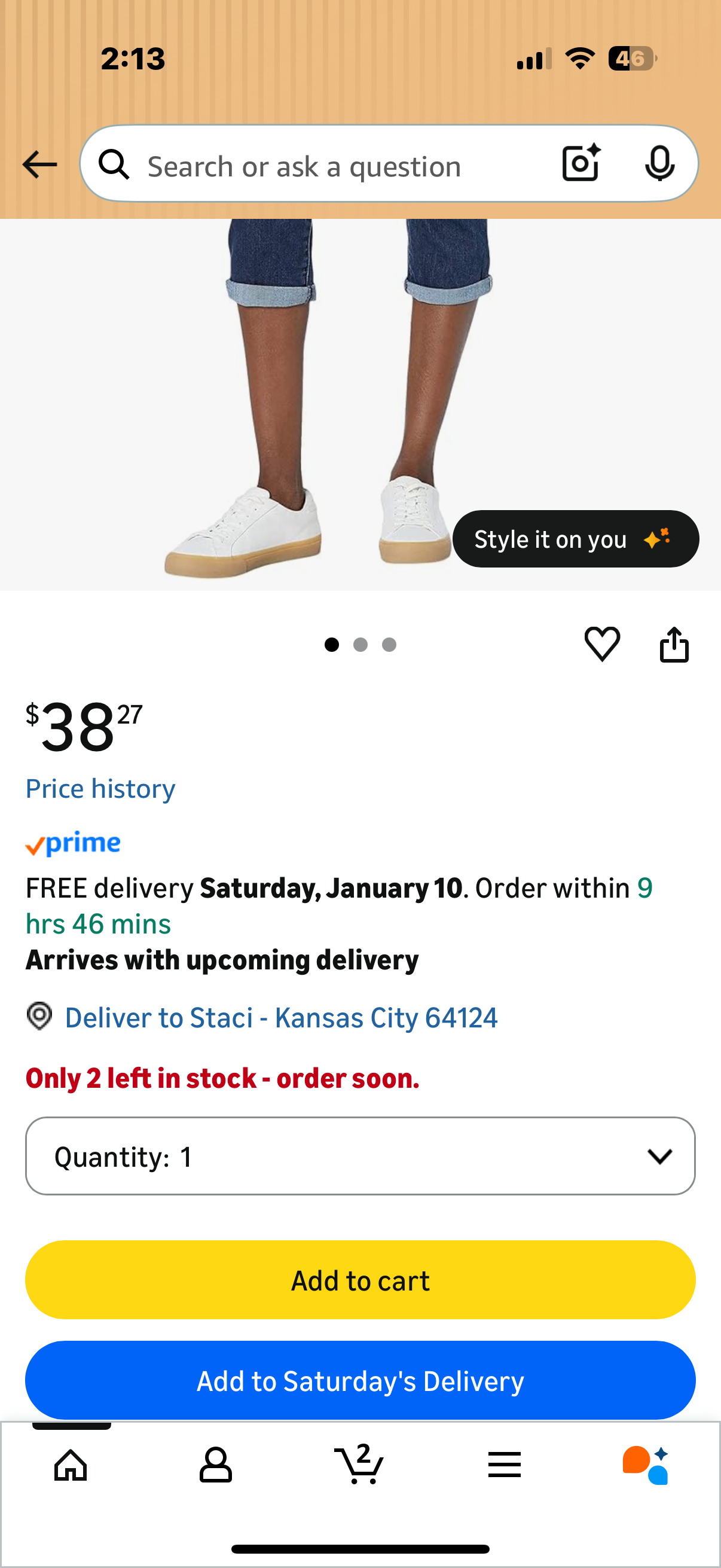Viewport: 721px width, 1568px height.
Task: Jump to the third image dot
Action: (389, 645)
